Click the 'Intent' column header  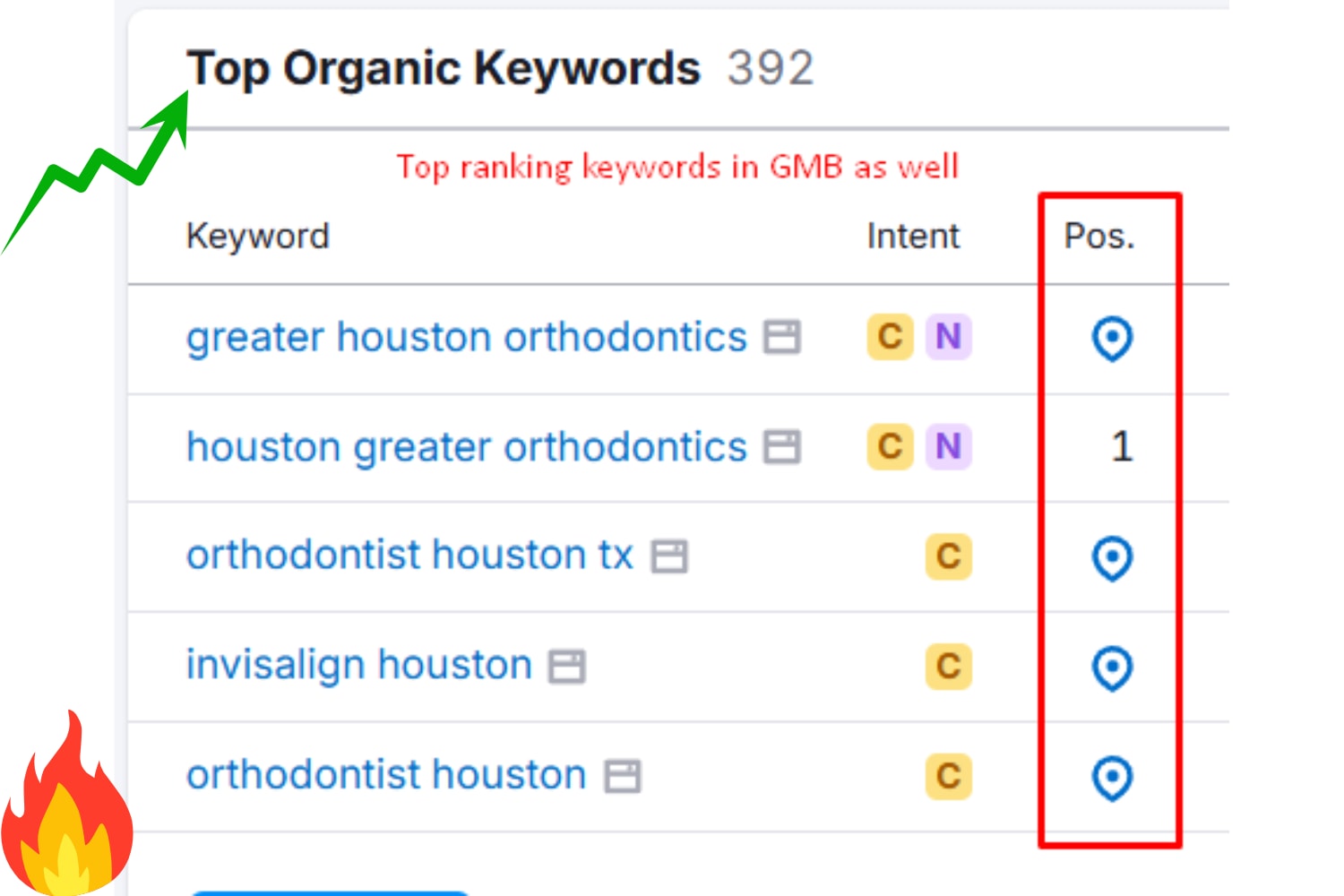912,237
